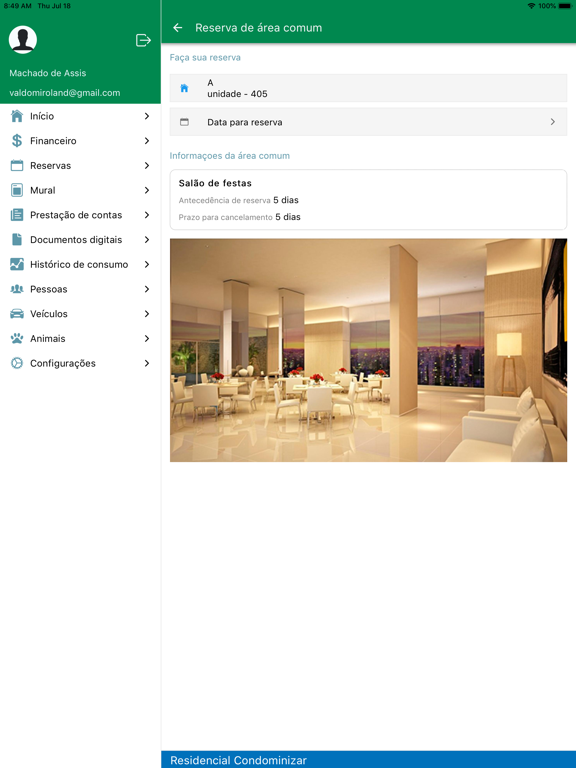576x768 pixels.
Task: Tap the Residencial Condominizar footer bar
Action: (x=368, y=760)
